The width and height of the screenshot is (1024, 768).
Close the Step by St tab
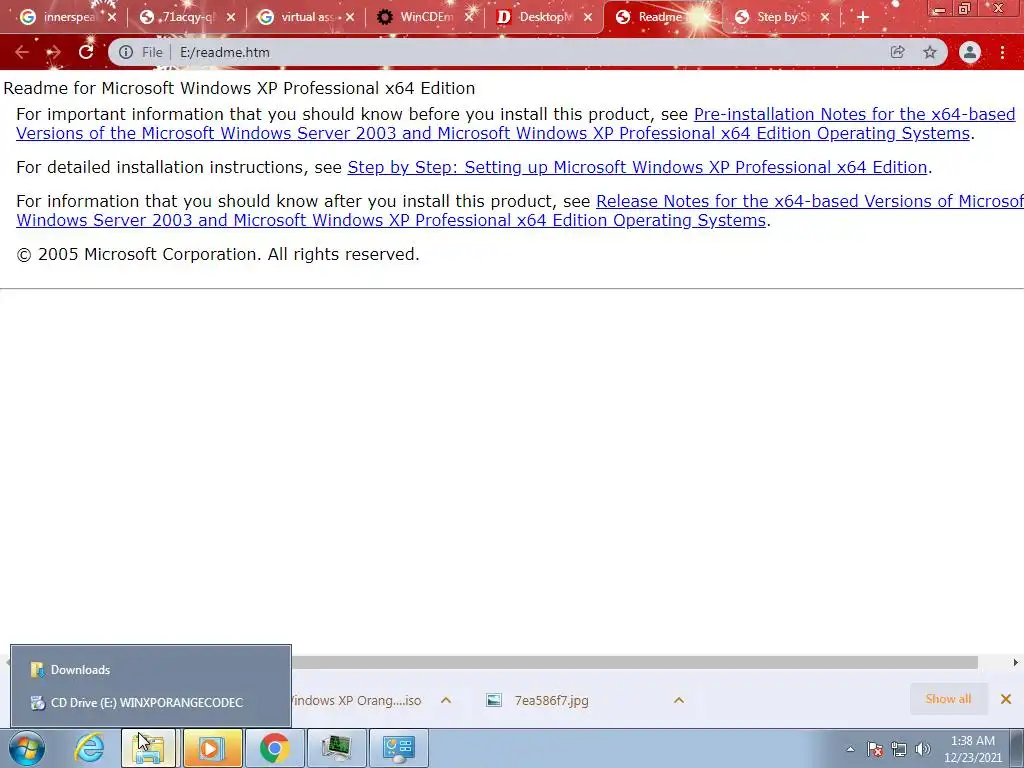click(825, 17)
